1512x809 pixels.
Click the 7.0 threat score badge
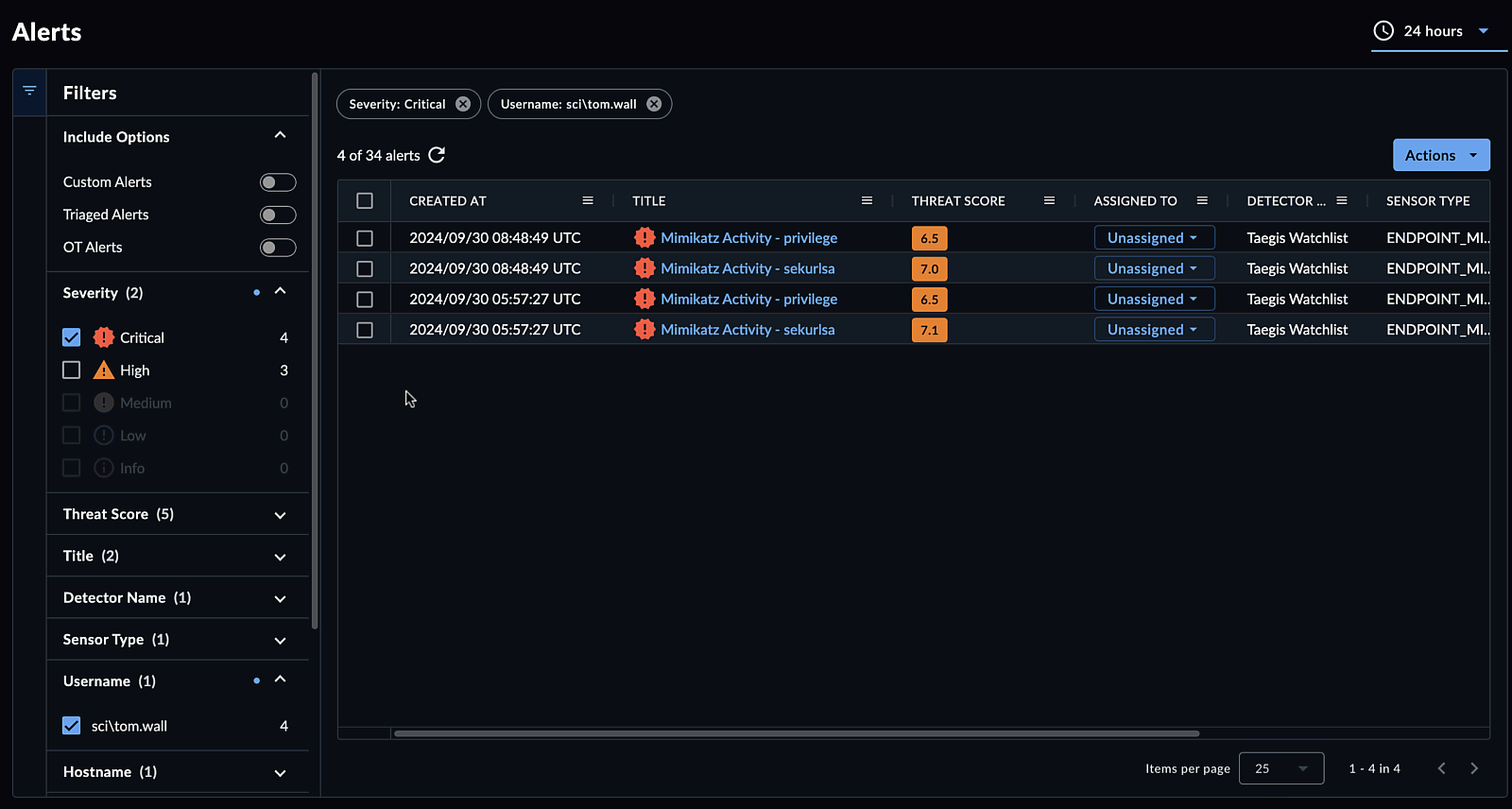coord(930,269)
